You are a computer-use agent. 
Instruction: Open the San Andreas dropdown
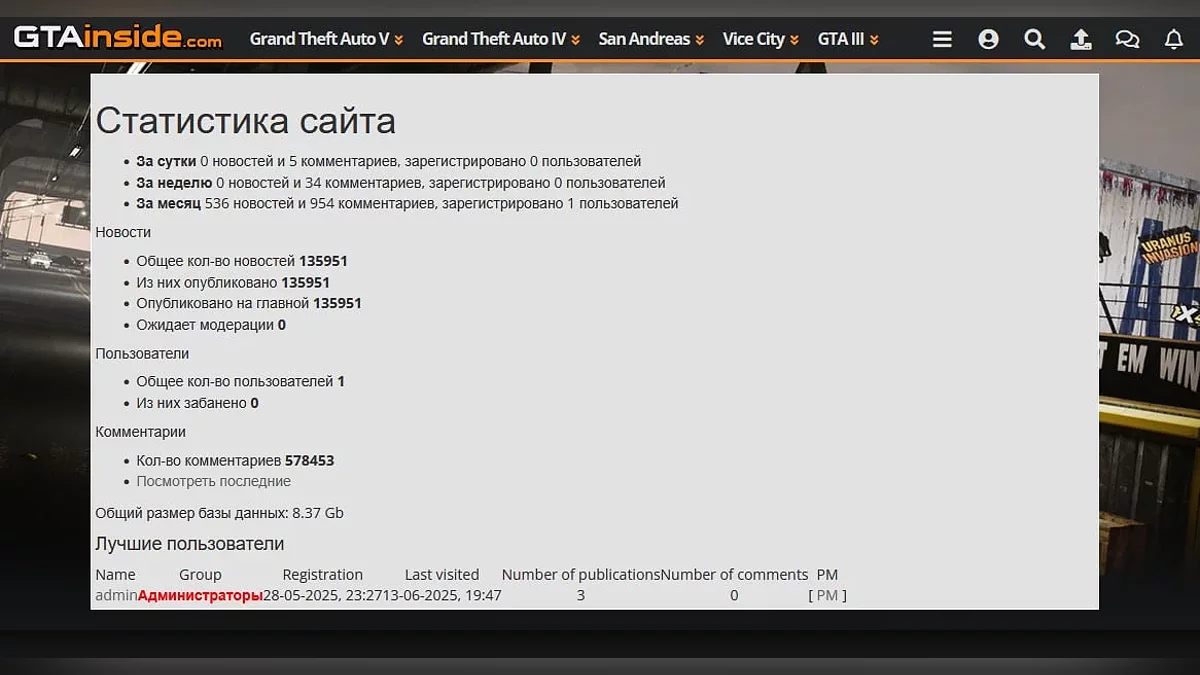[x=650, y=39]
